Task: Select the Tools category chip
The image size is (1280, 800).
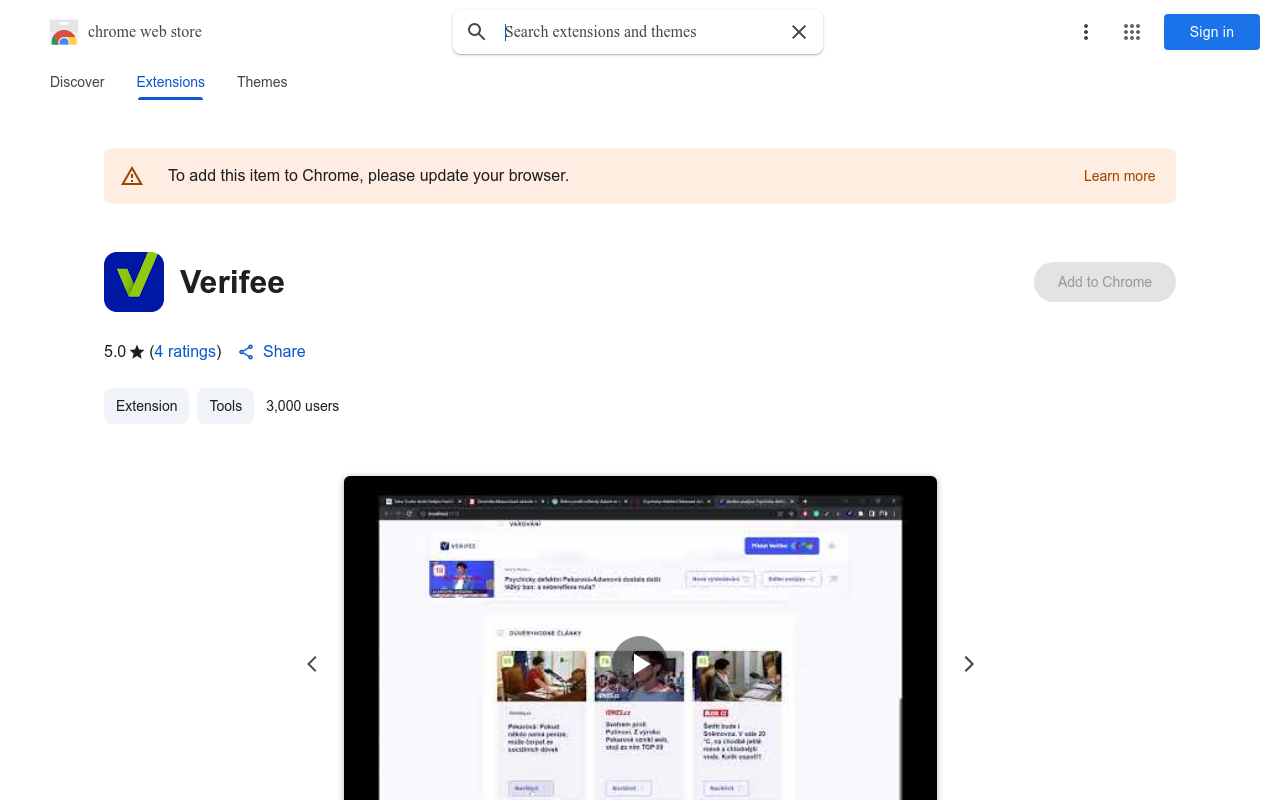Action: coord(226,406)
